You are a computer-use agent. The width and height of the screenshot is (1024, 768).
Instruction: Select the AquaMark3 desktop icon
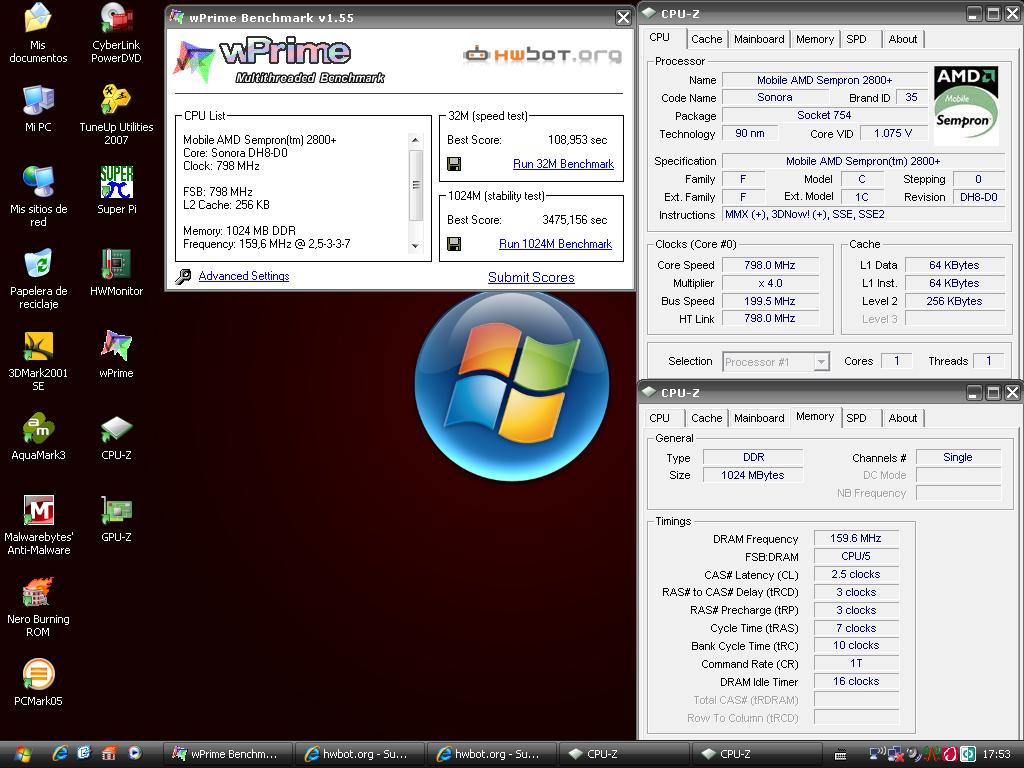click(38, 436)
